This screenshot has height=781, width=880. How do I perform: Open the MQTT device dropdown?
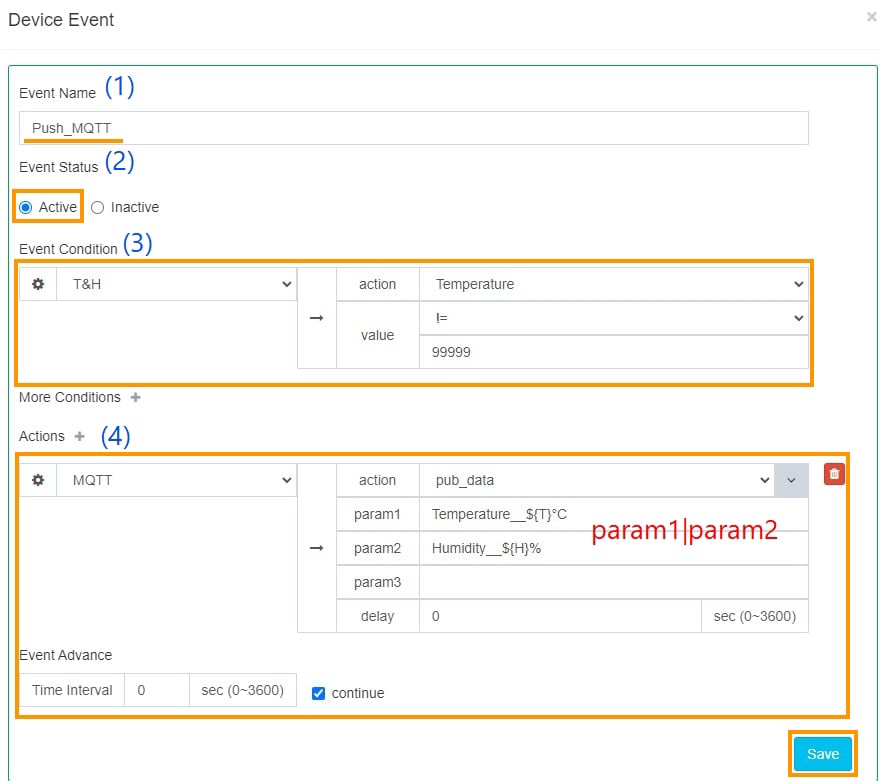click(176, 480)
